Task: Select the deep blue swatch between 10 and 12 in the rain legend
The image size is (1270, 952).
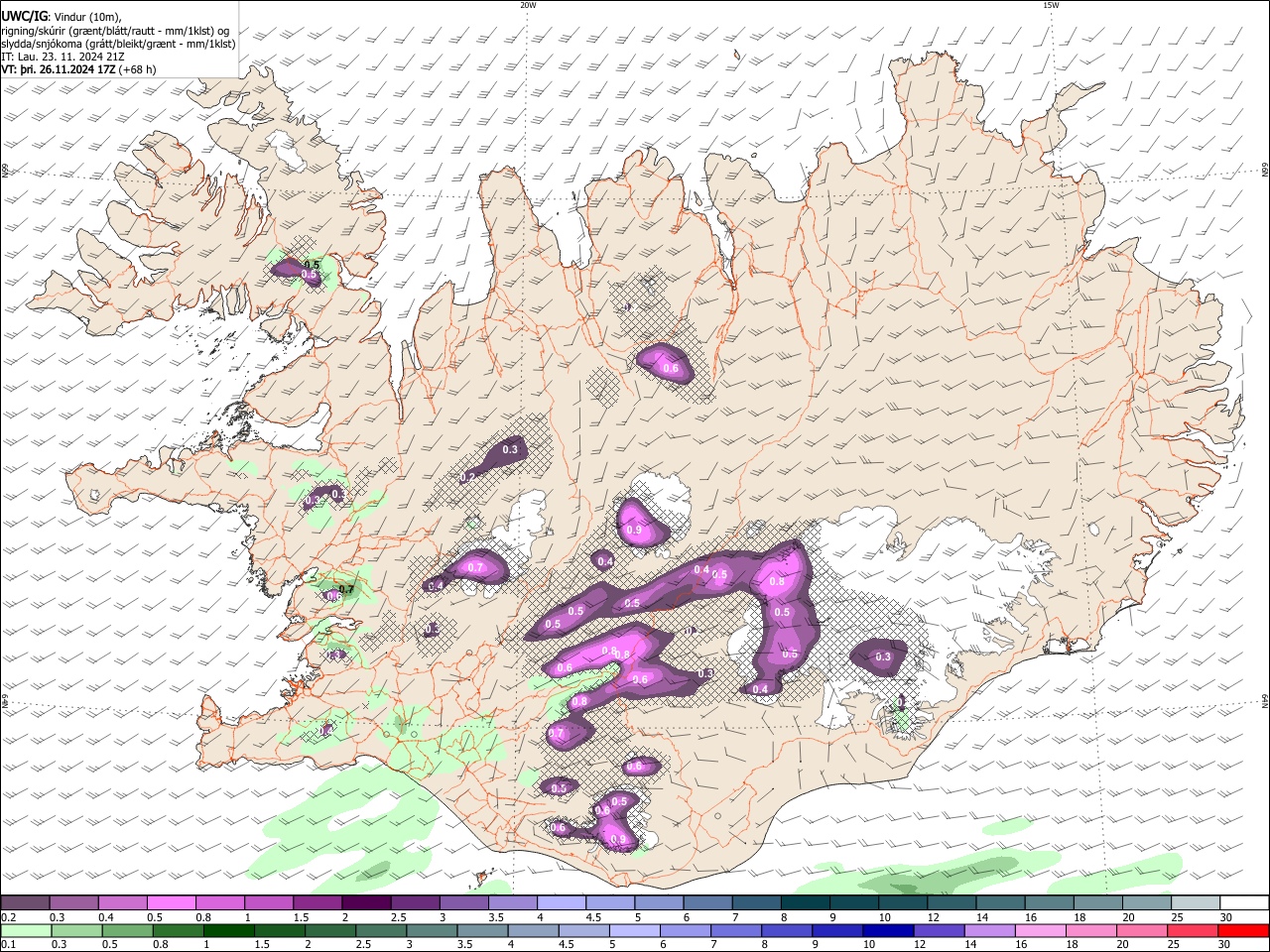Action: [888, 930]
